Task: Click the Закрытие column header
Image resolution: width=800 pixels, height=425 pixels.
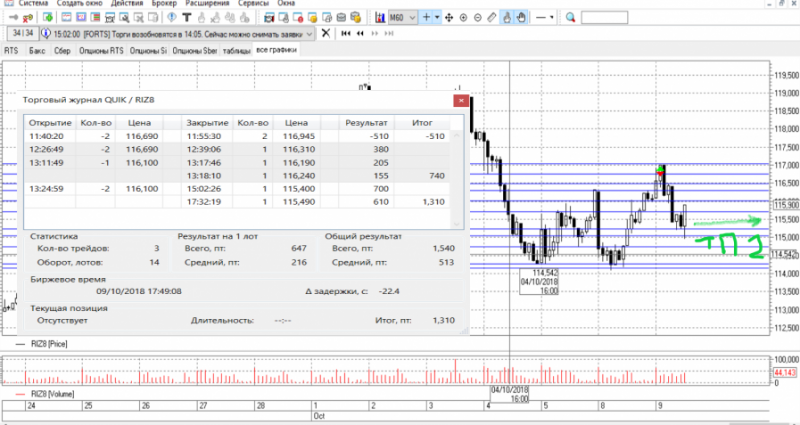Action: click(207, 123)
